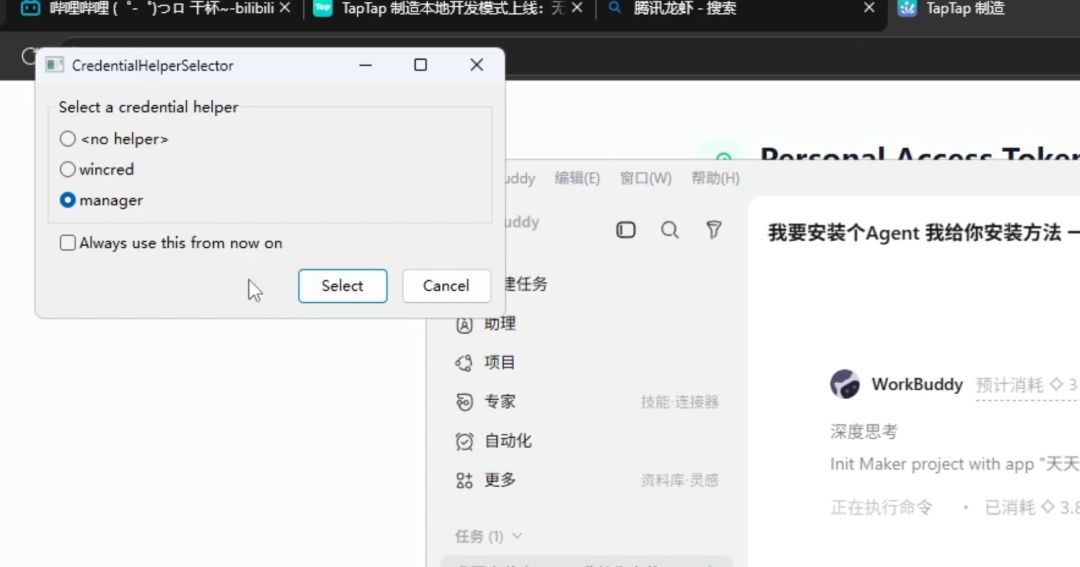Open 项目 projects sidebar item
This screenshot has width=1080, height=567.
pos(486,362)
